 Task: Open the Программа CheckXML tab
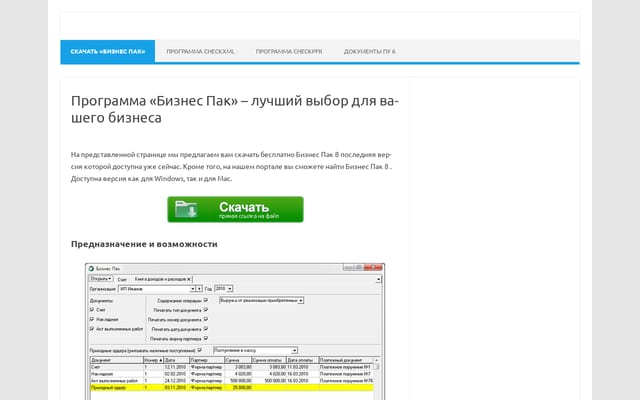coord(200,51)
